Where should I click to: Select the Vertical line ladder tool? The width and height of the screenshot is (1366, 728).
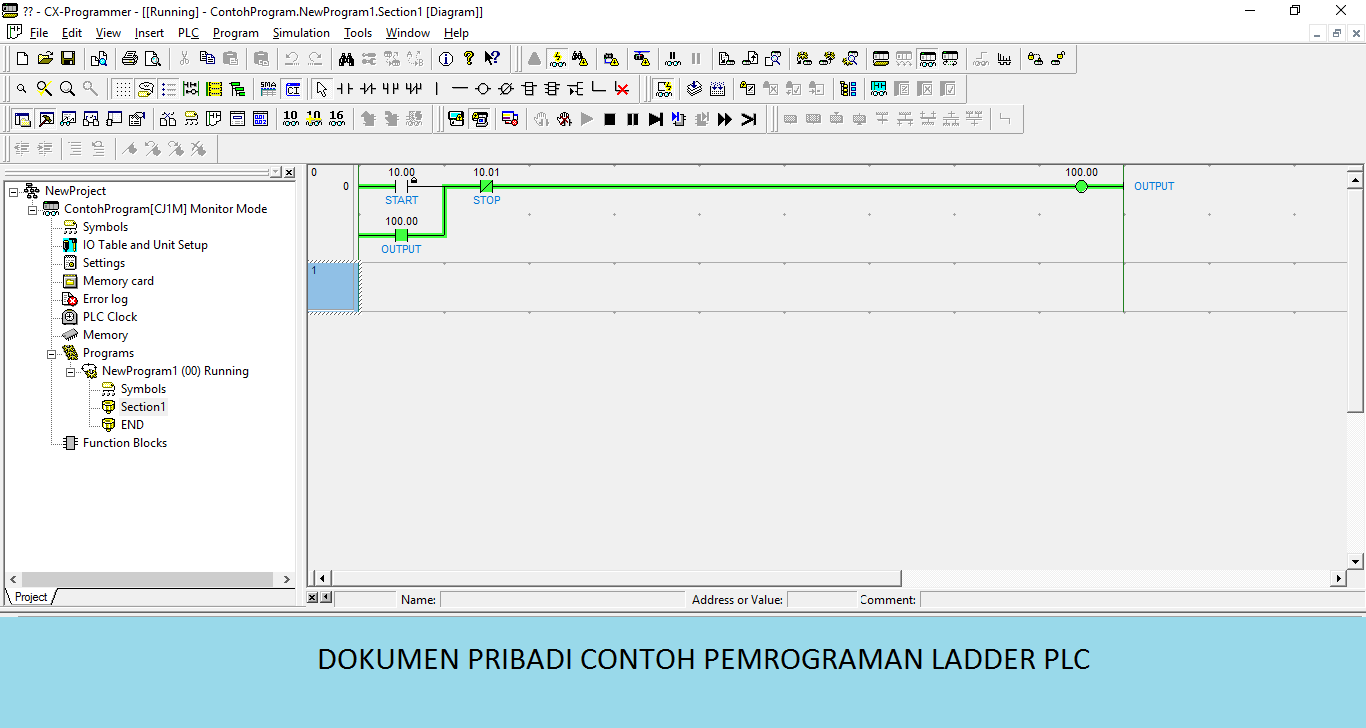tap(436, 88)
